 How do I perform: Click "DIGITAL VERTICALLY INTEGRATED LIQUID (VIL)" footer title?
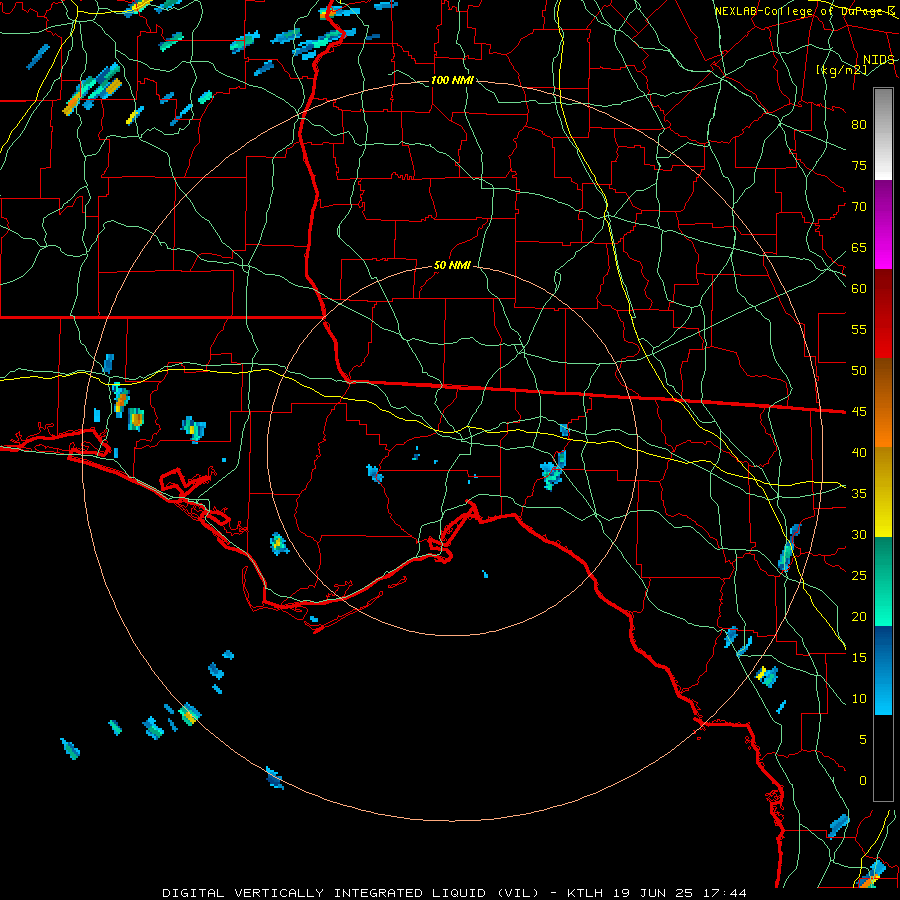click(x=351, y=893)
